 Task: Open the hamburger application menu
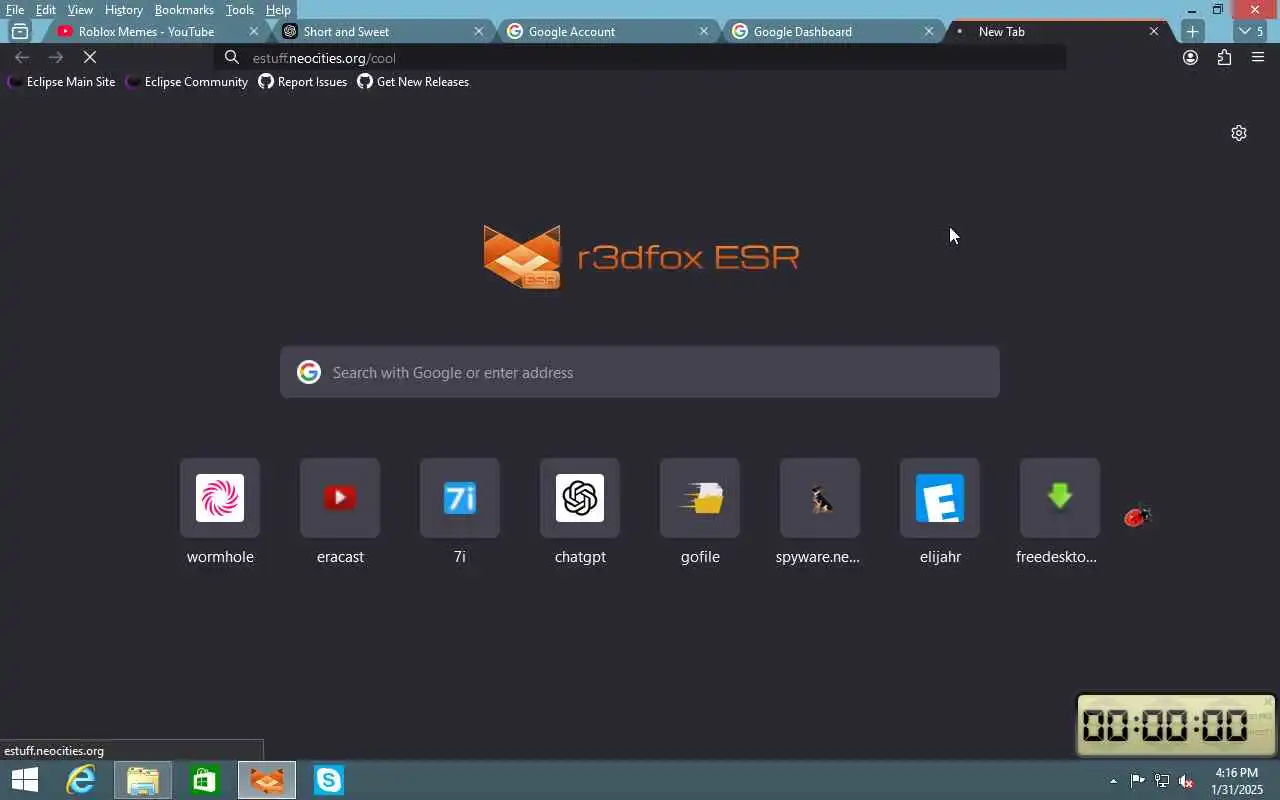pyautogui.click(x=1258, y=58)
